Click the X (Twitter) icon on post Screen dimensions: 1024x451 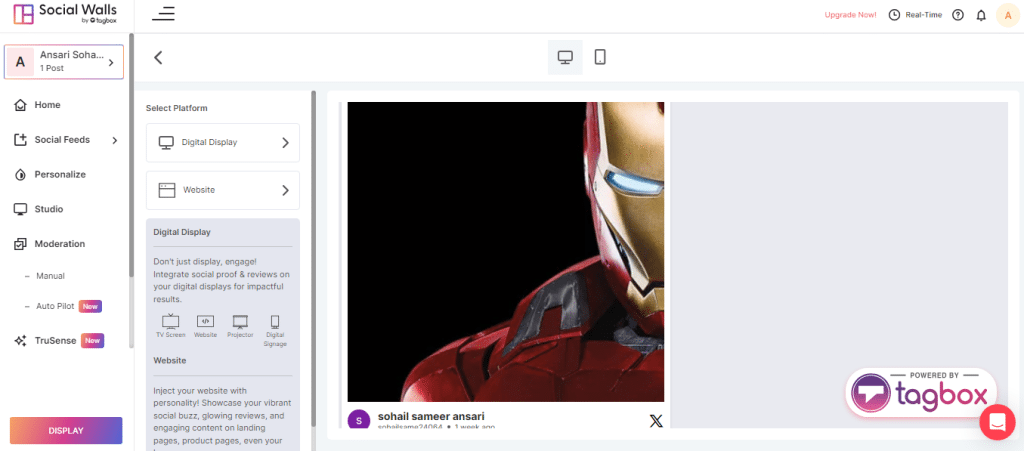656,421
